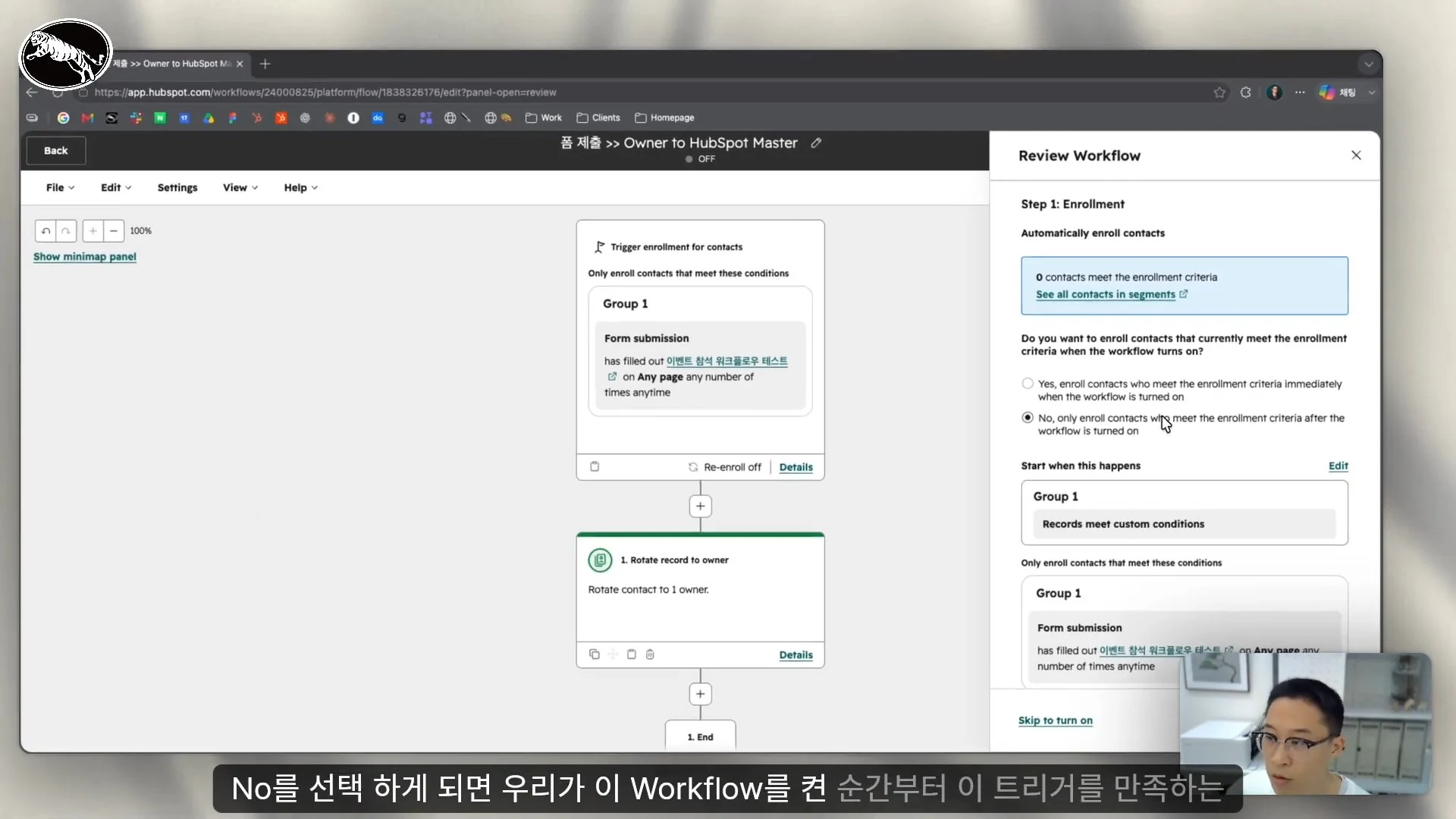Click Records meet custom conditions box

pyautogui.click(x=1184, y=524)
